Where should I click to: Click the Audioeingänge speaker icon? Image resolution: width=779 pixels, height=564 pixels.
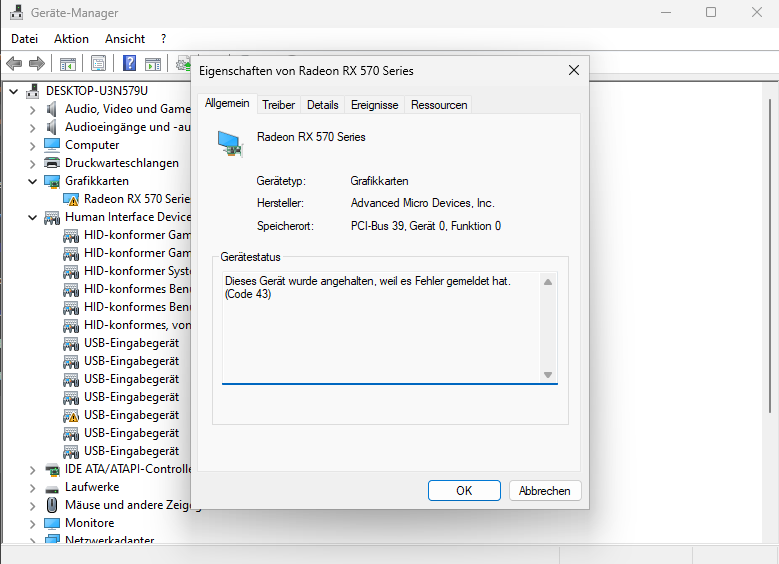[x=52, y=127]
